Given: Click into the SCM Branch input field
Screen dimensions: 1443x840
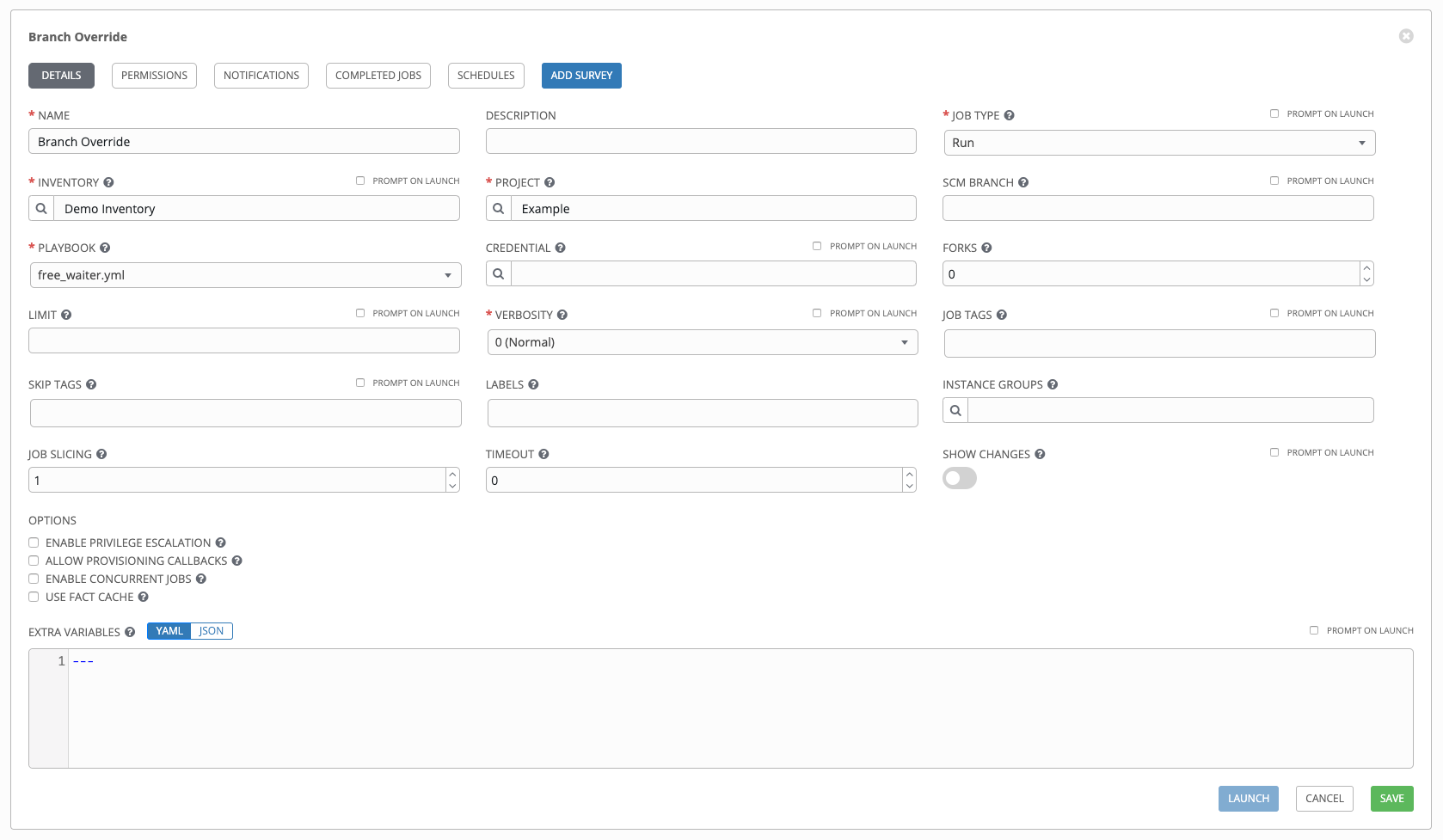Looking at the screenshot, I should [x=1157, y=208].
